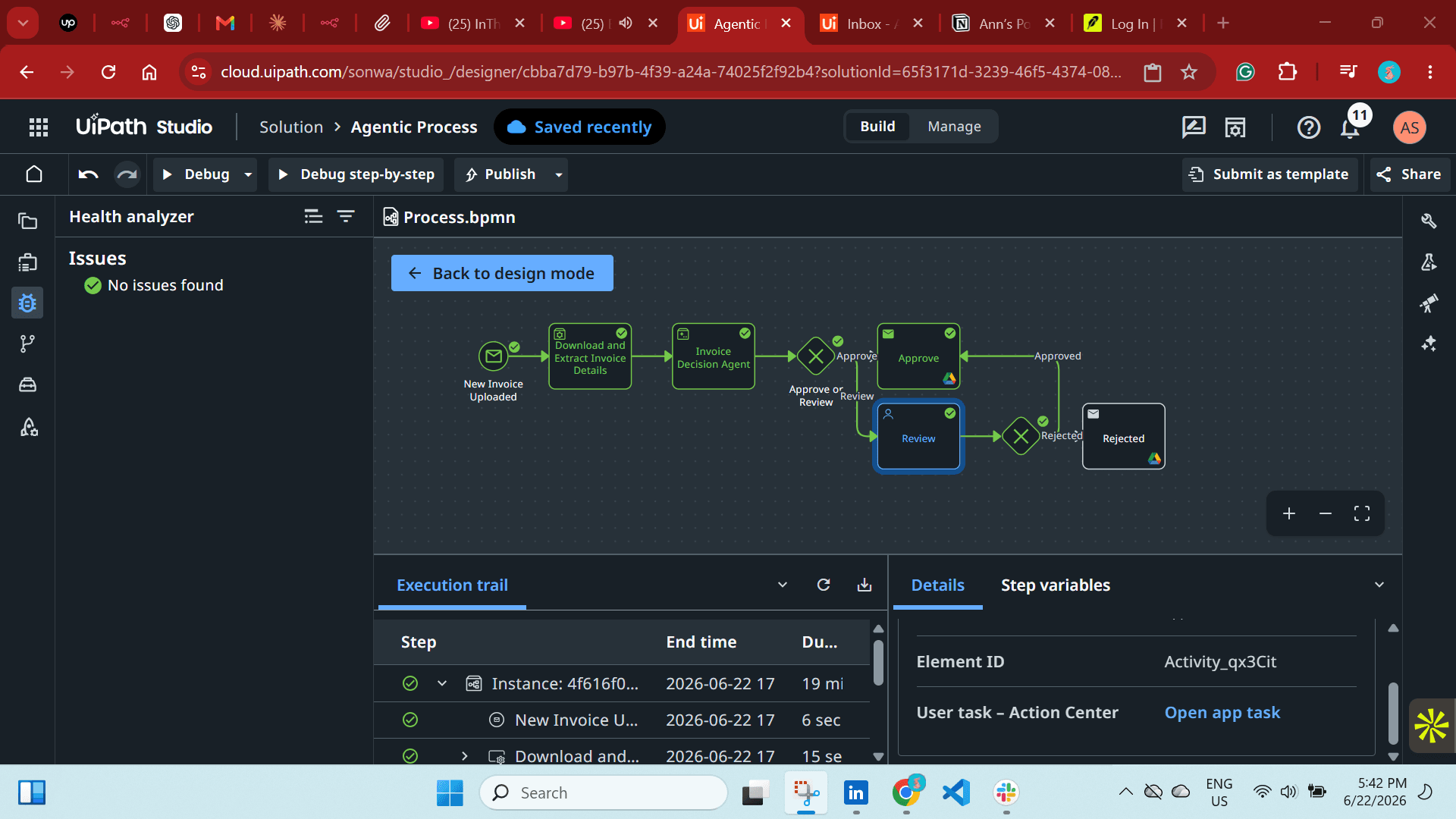Zoom in on the canvas
This screenshot has width=1456, height=819.
click(1289, 514)
